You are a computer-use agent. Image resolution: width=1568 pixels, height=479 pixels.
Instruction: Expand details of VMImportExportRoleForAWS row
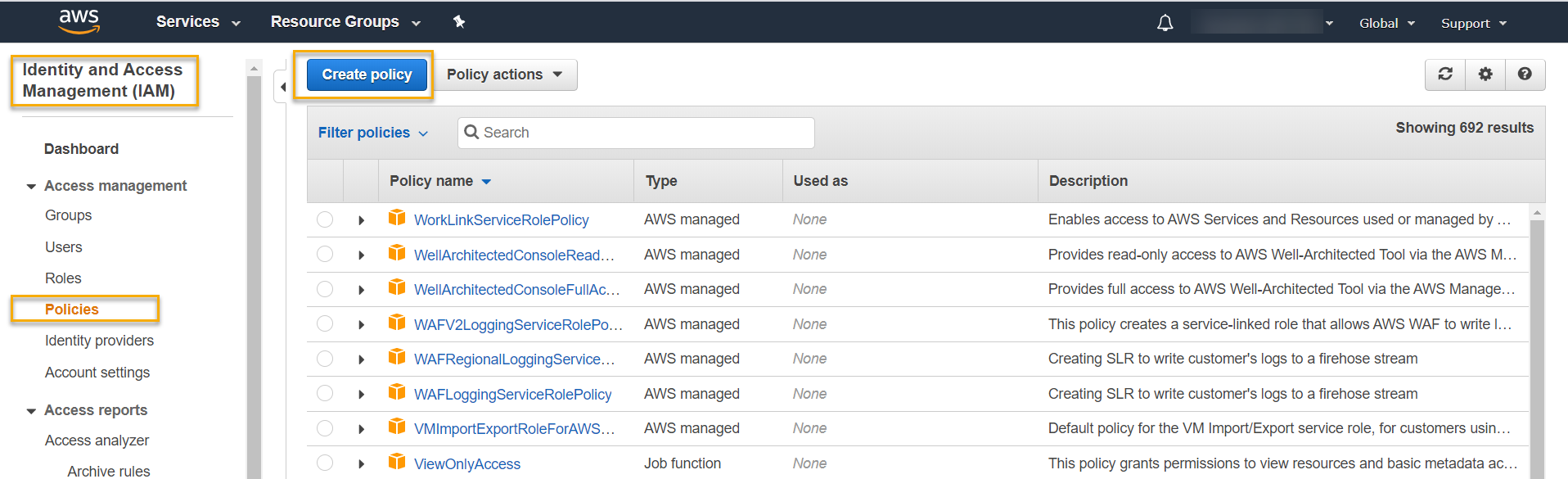361,429
